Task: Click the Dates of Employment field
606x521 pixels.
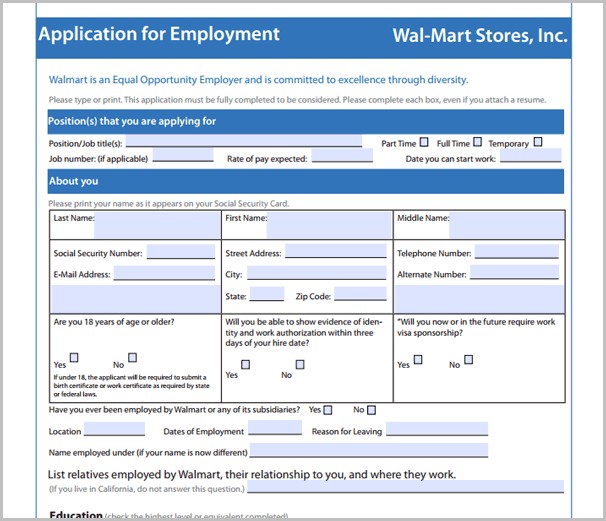Action: (275, 428)
